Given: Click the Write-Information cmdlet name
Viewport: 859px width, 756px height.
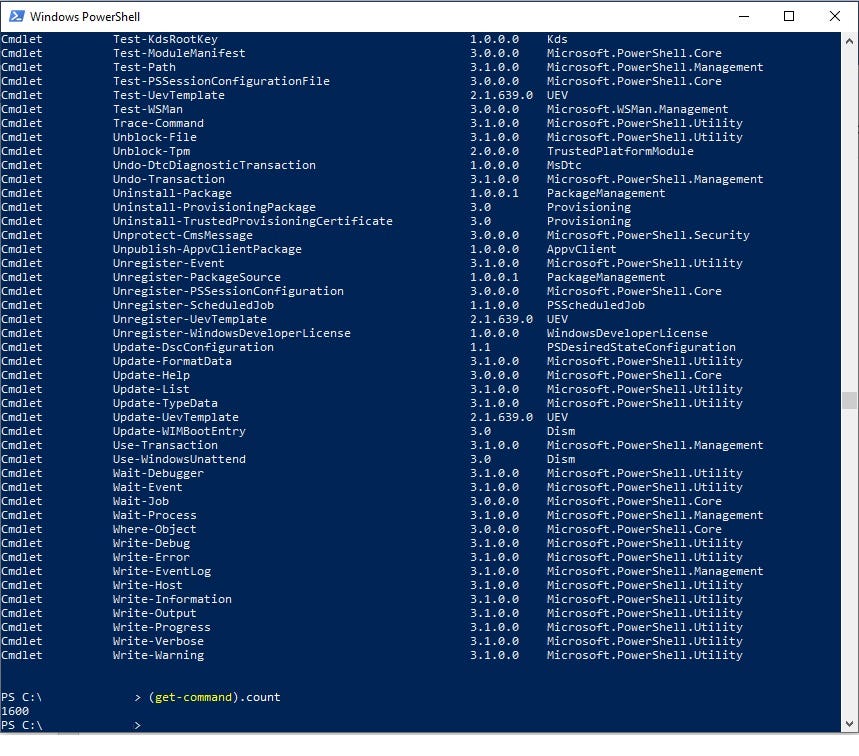Looking at the screenshot, I should click(172, 599).
